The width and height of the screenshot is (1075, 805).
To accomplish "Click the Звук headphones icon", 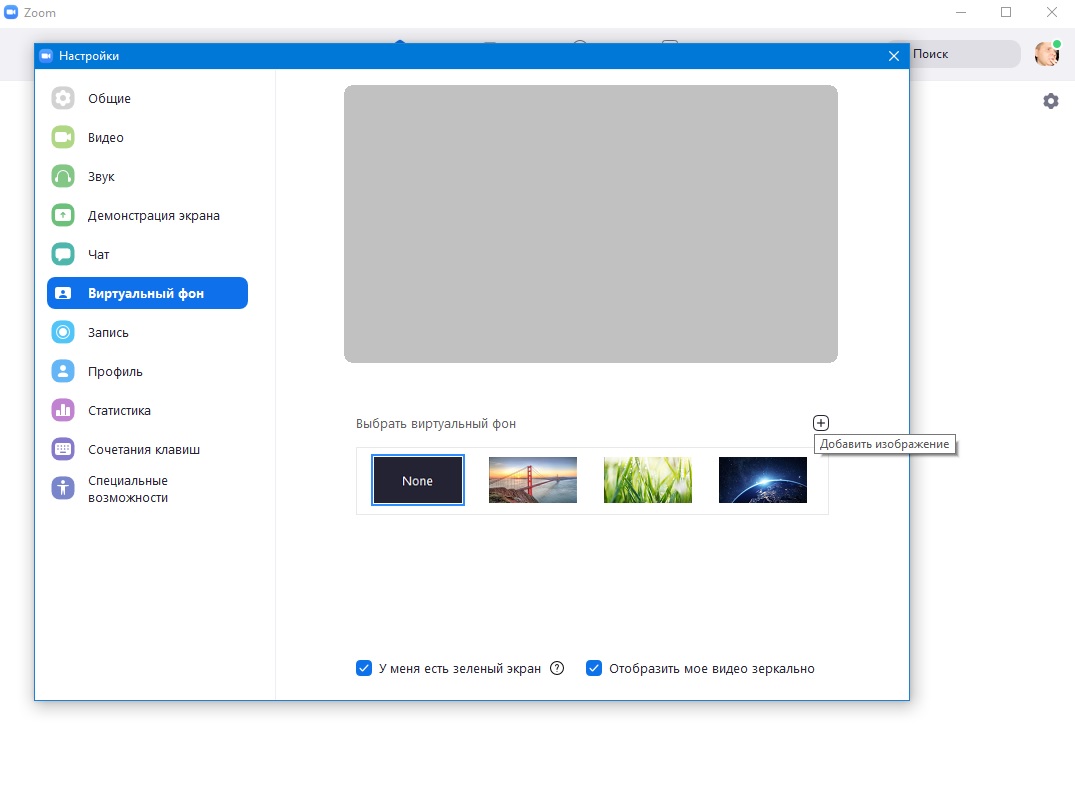I will (63, 176).
